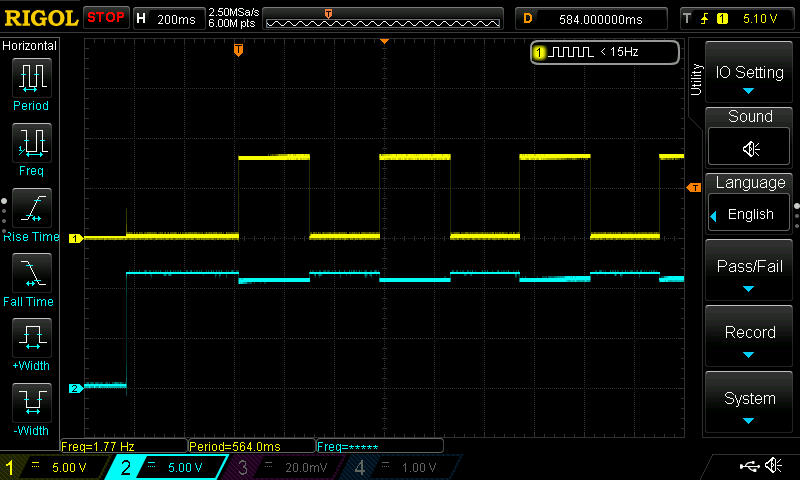The image size is (800, 480).
Task: Click the trigger source channel 1 badge
Action: 722,19
